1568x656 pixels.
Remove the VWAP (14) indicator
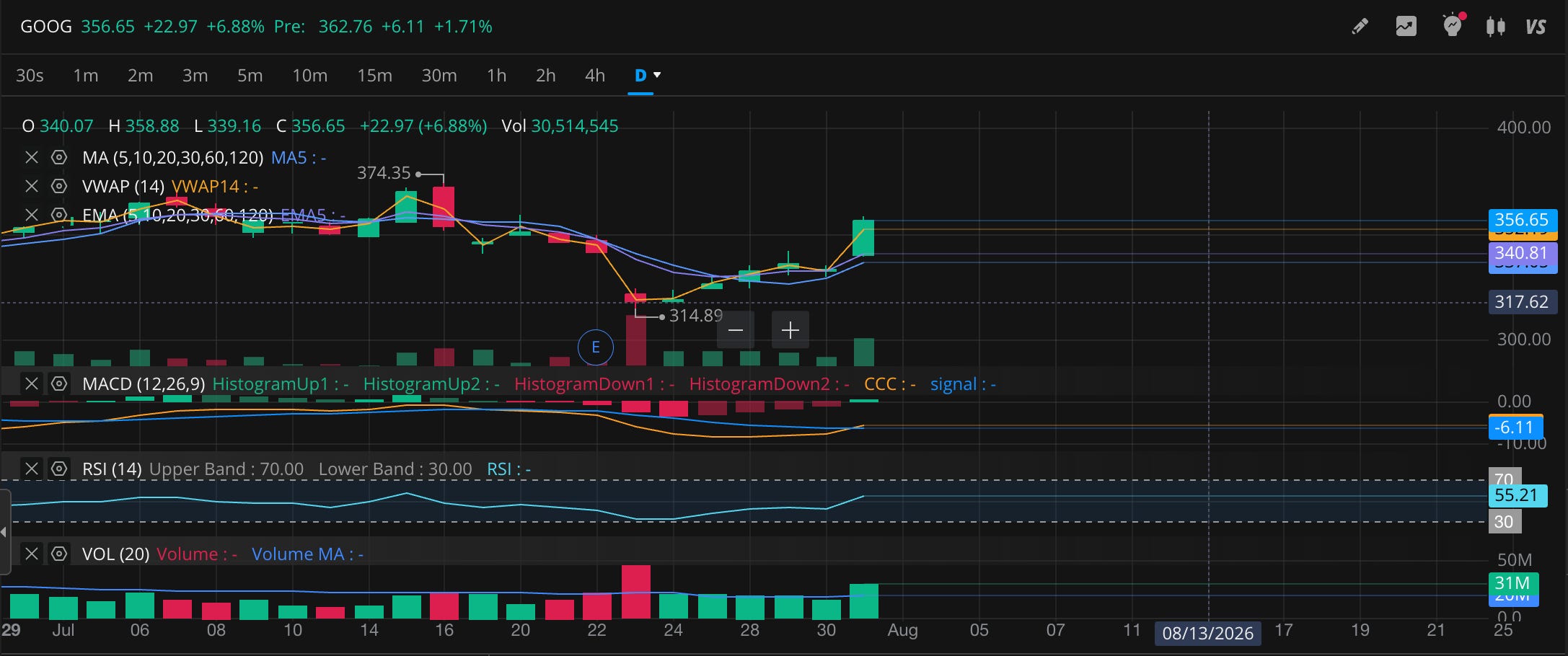click(x=32, y=186)
